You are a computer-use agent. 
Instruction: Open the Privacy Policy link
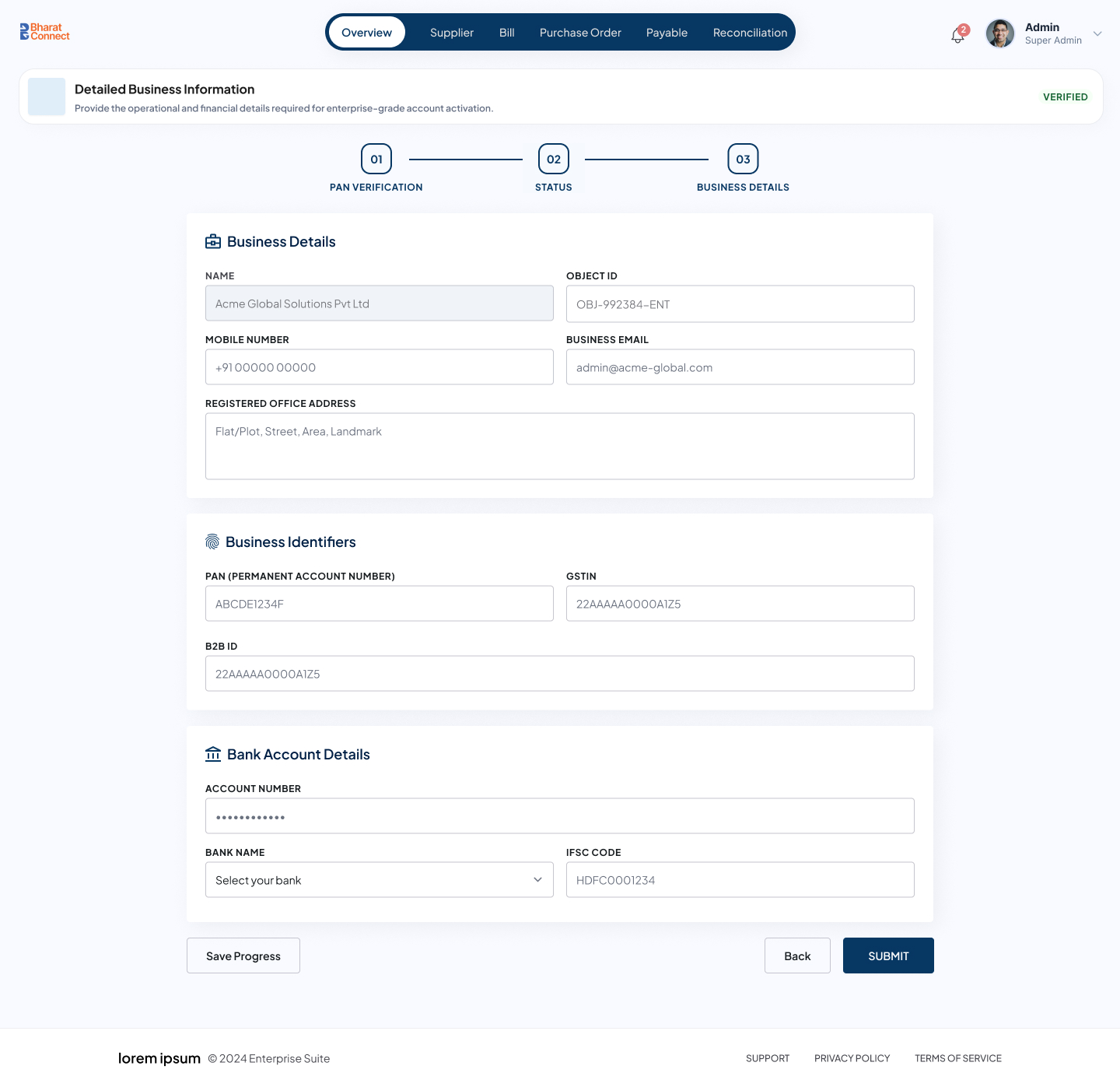(x=852, y=1058)
